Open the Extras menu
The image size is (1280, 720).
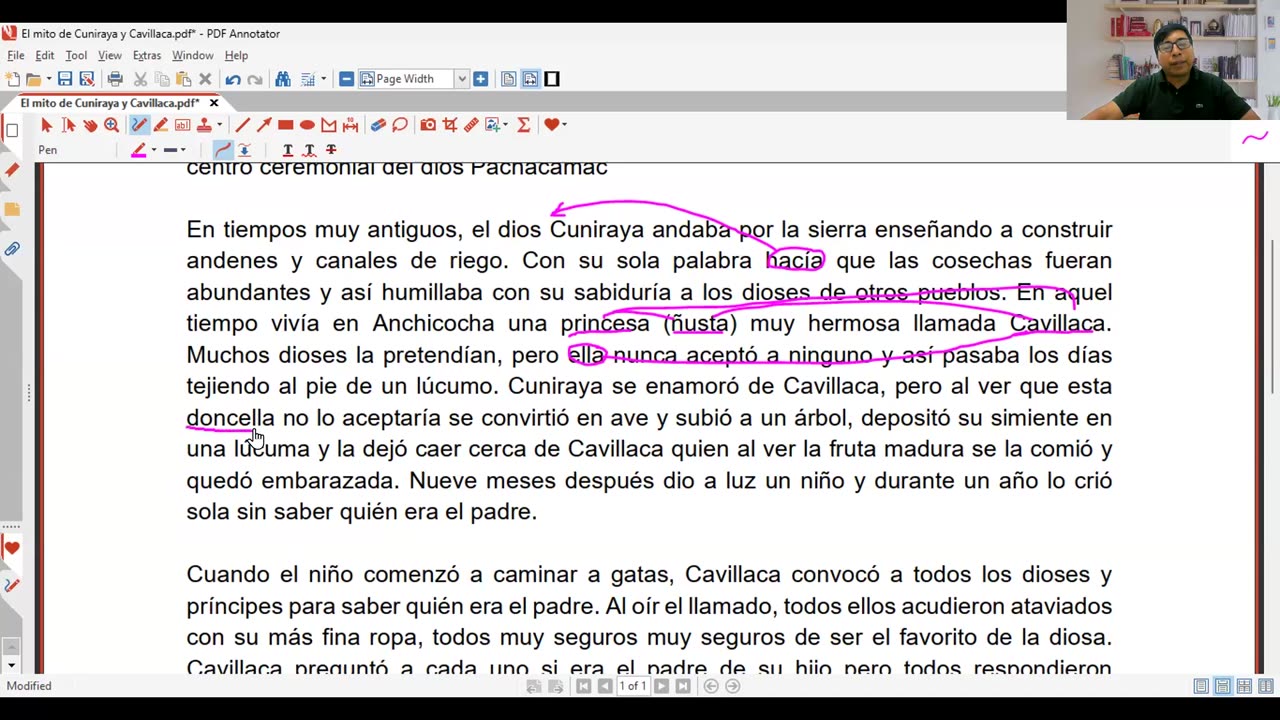point(147,55)
